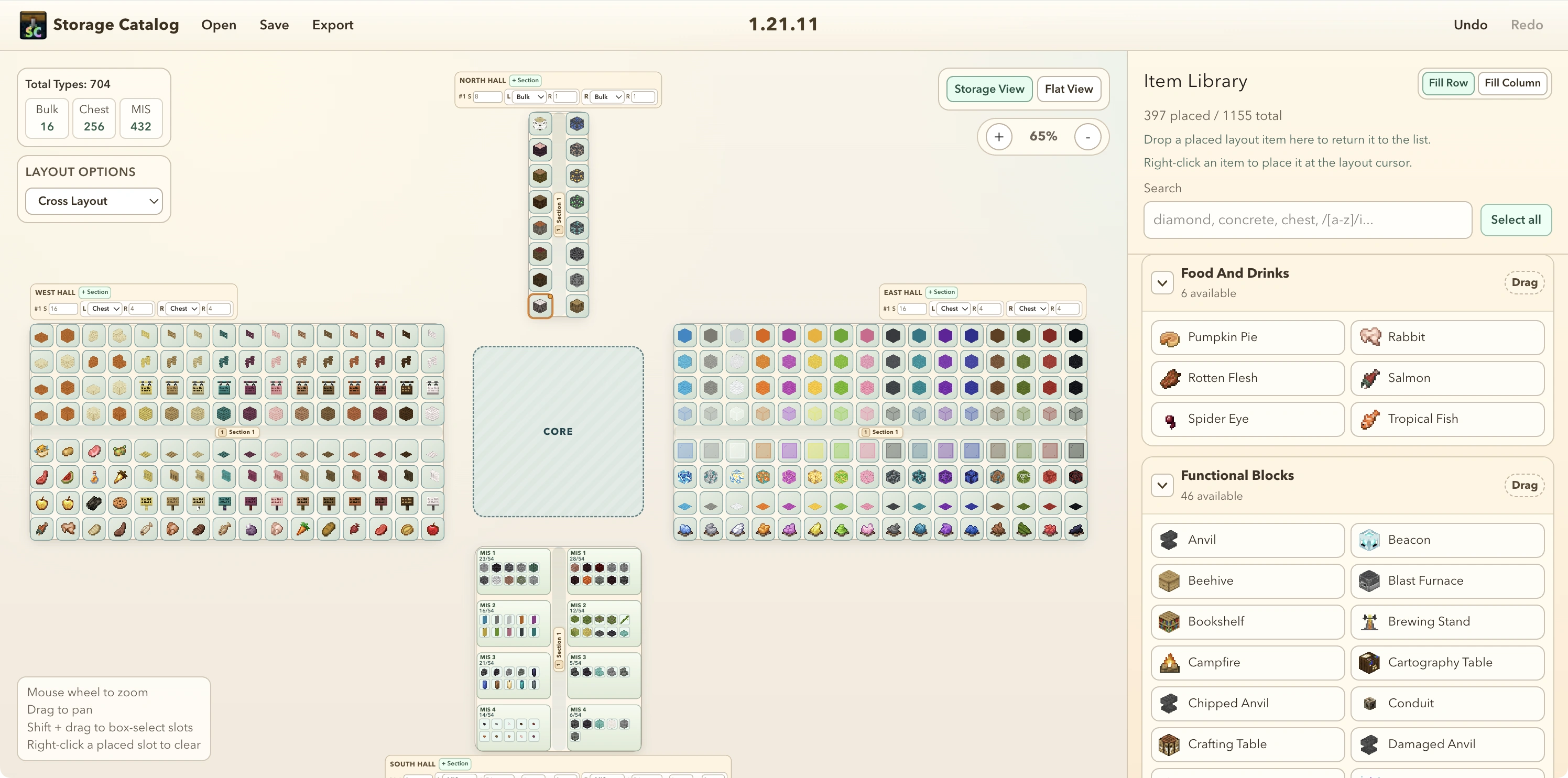Select the Pumpkin Pie food item
1568x778 pixels.
point(1247,337)
